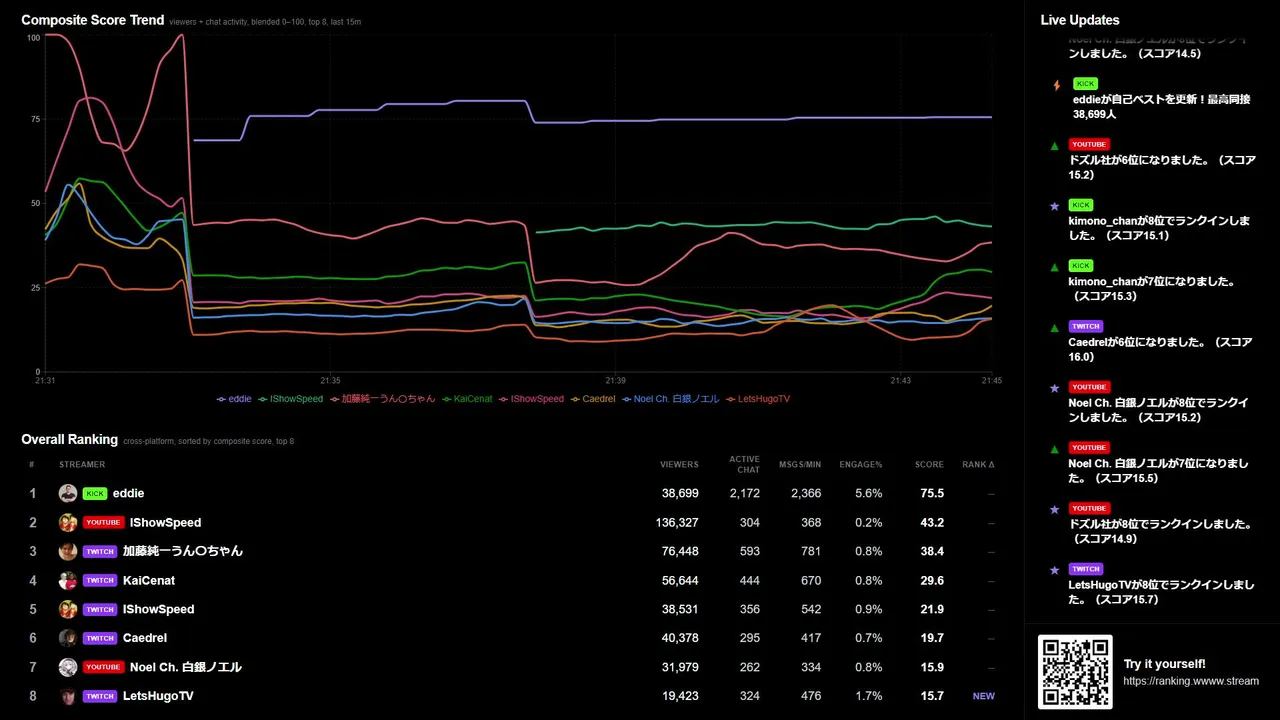This screenshot has width=1280, height=720.
Task: Click the avatar of YouTube streamer IShowSpeed
Action: pyautogui.click(x=68, y=522)
